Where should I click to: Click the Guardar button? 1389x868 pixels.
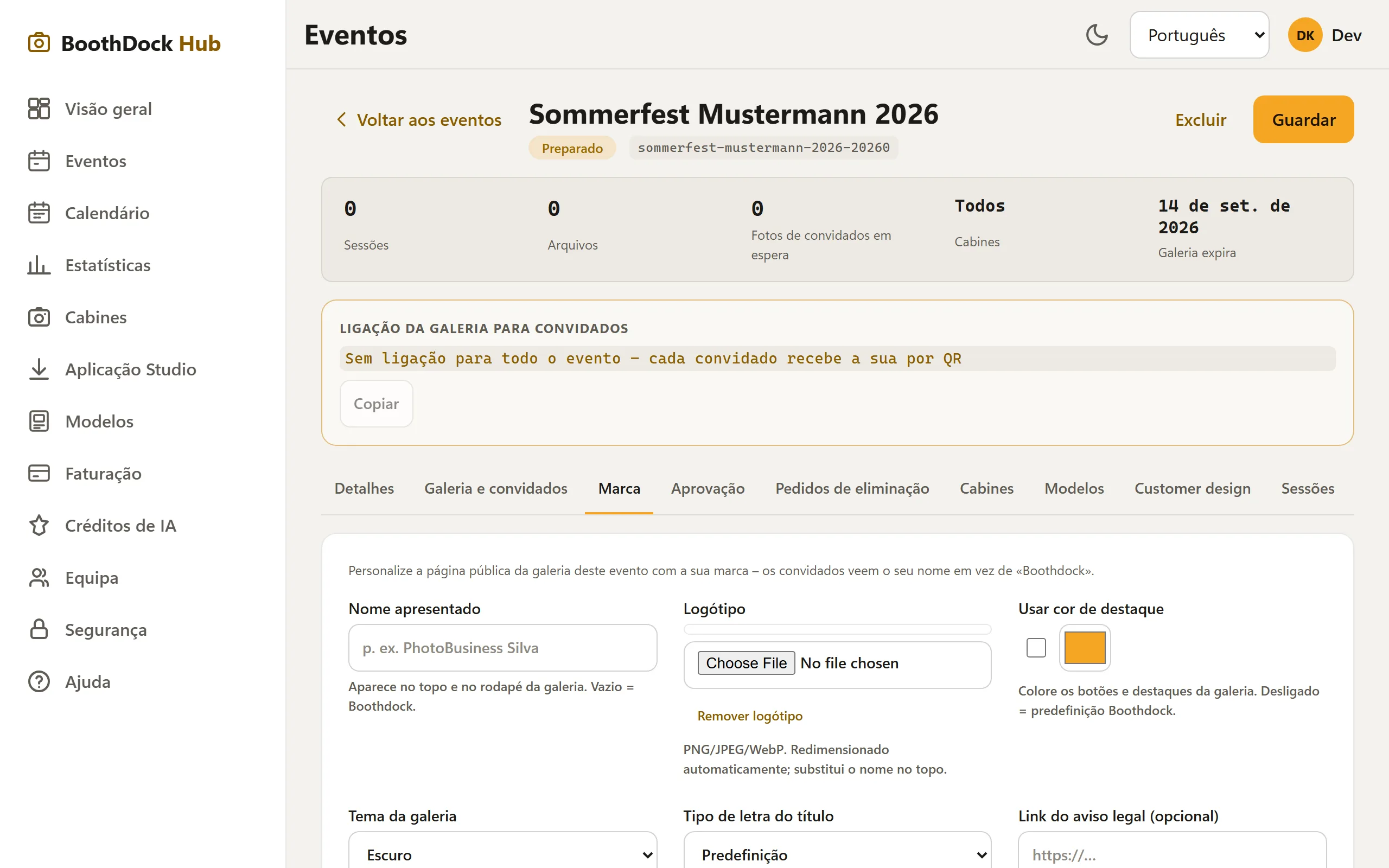click(x=1303, y=119)
